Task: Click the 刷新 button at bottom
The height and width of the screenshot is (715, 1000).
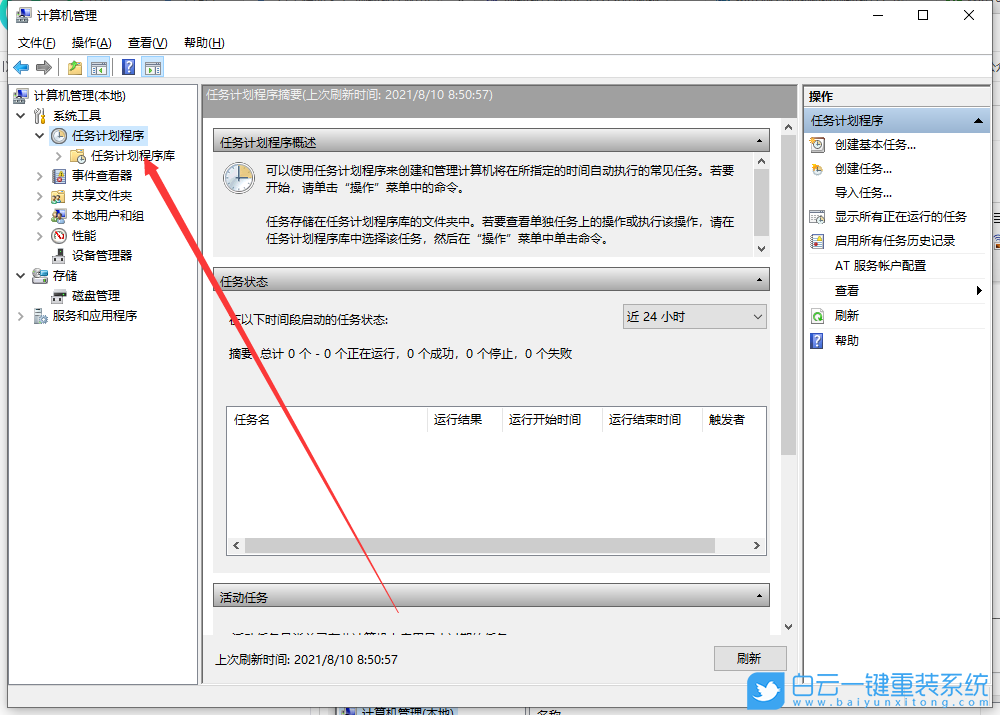Action: [749, 658]
